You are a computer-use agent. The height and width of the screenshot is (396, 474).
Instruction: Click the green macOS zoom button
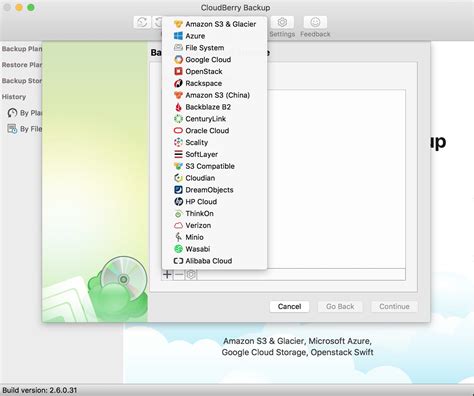point(31,7)
